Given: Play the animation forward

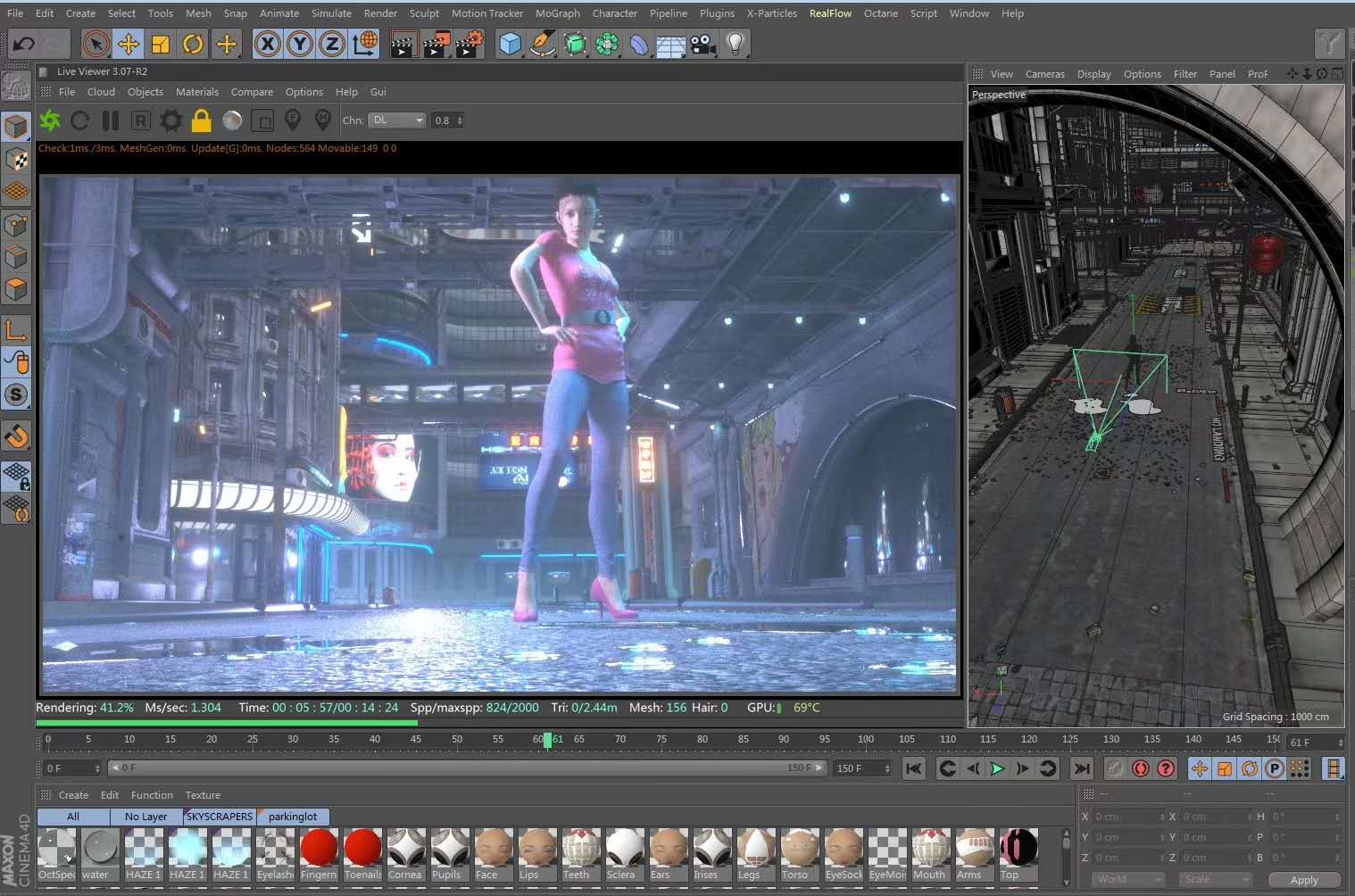Looking at the screenshot, I should 997,768.
